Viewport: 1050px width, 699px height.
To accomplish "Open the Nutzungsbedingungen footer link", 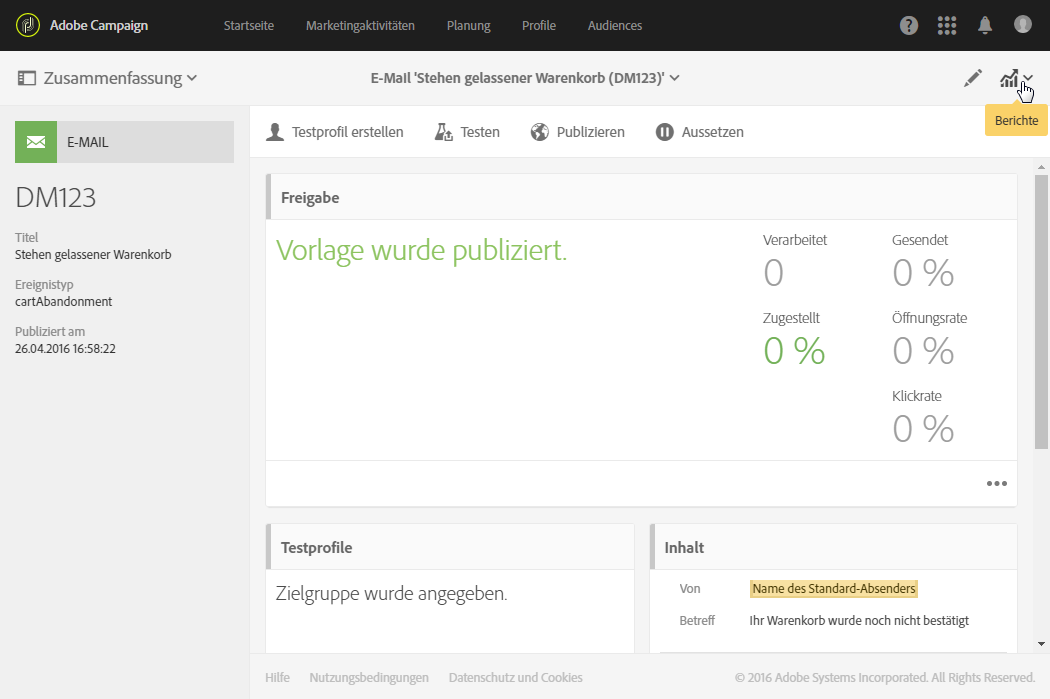I will (x=369, y=678).
